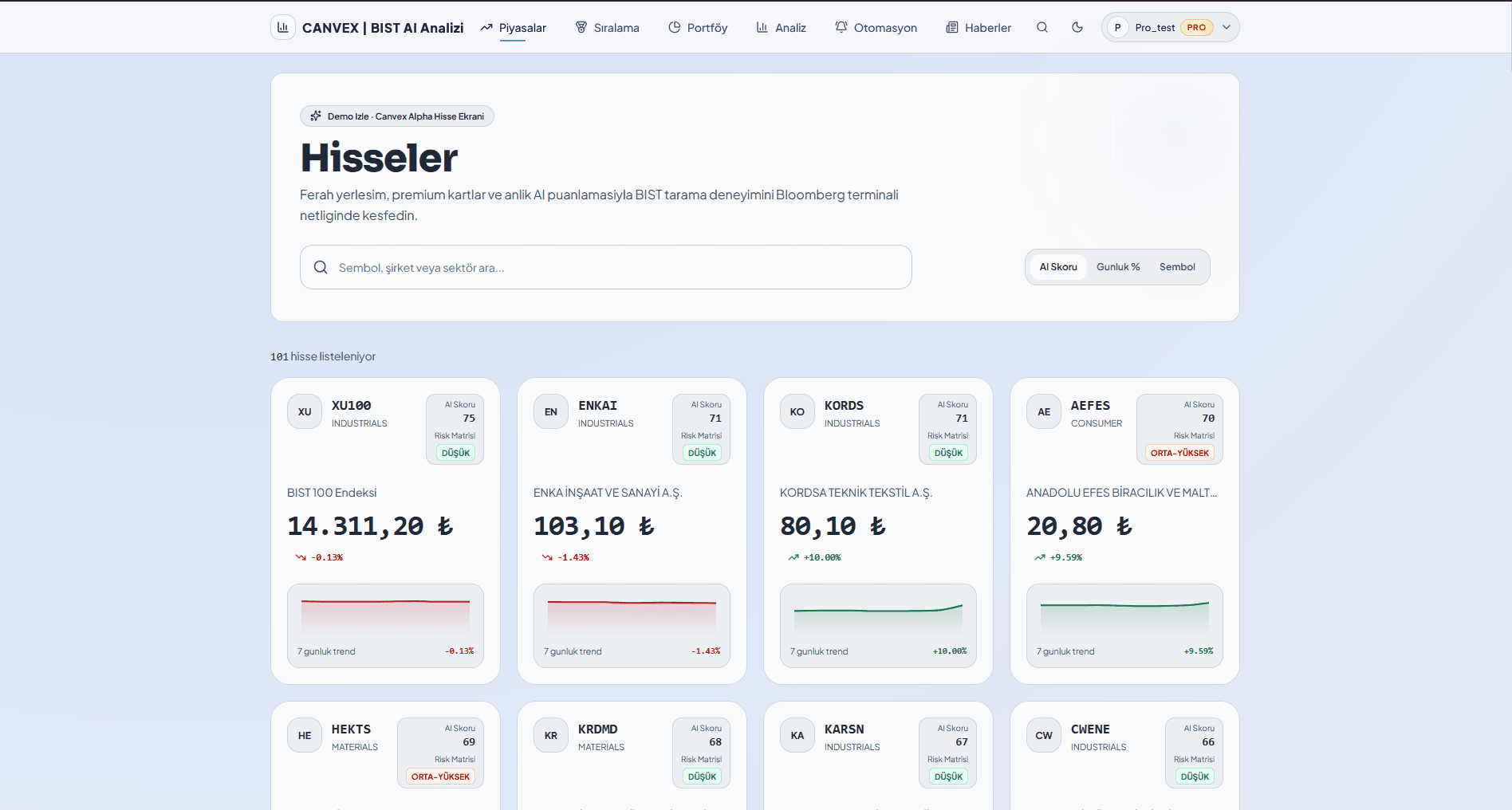Open the KORDS stock name
Image resolution: width=1512 pixels, height=810 pixels.
coord(845,406)
